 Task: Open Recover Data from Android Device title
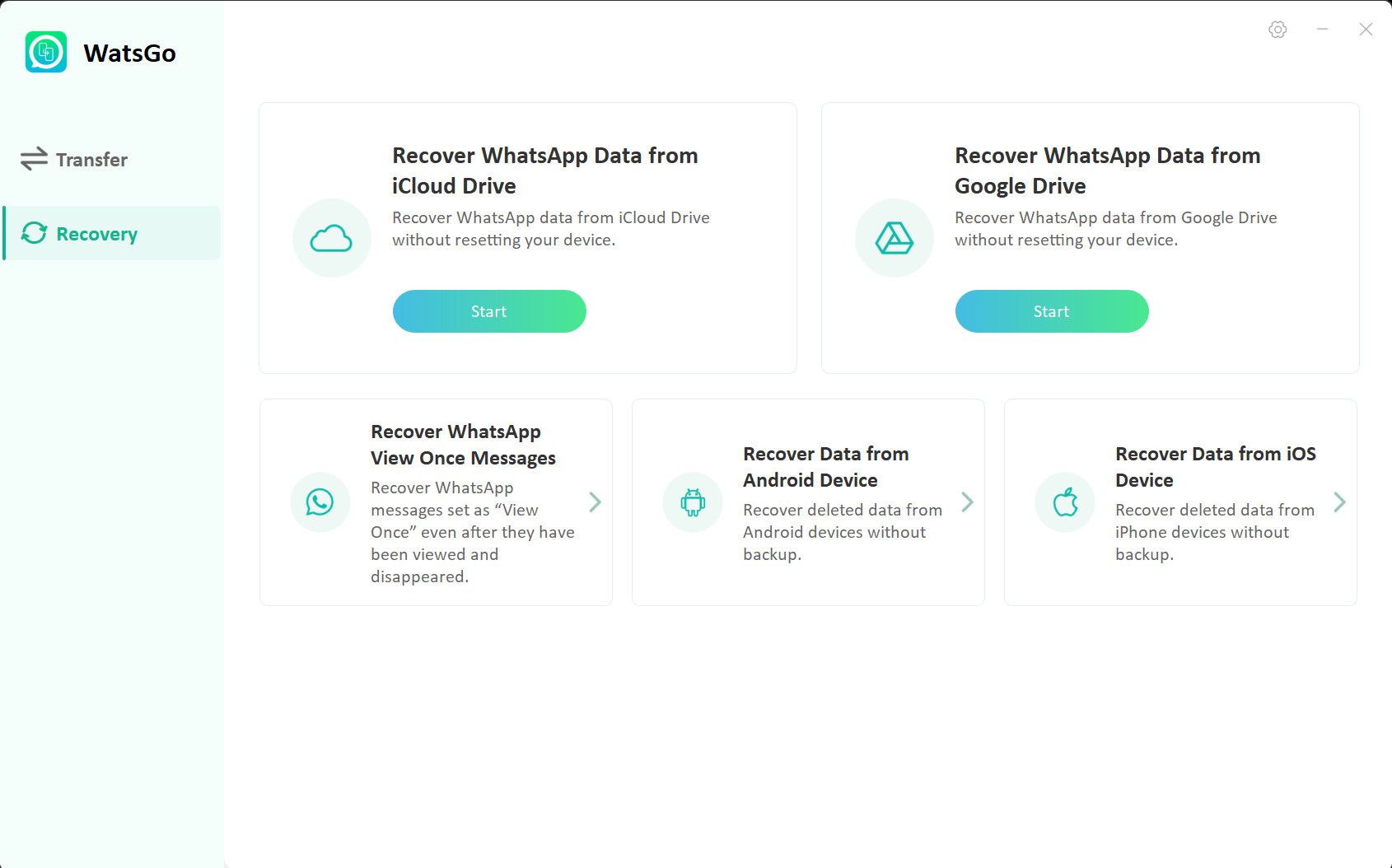pyautogui.click(x=825, y=467)
